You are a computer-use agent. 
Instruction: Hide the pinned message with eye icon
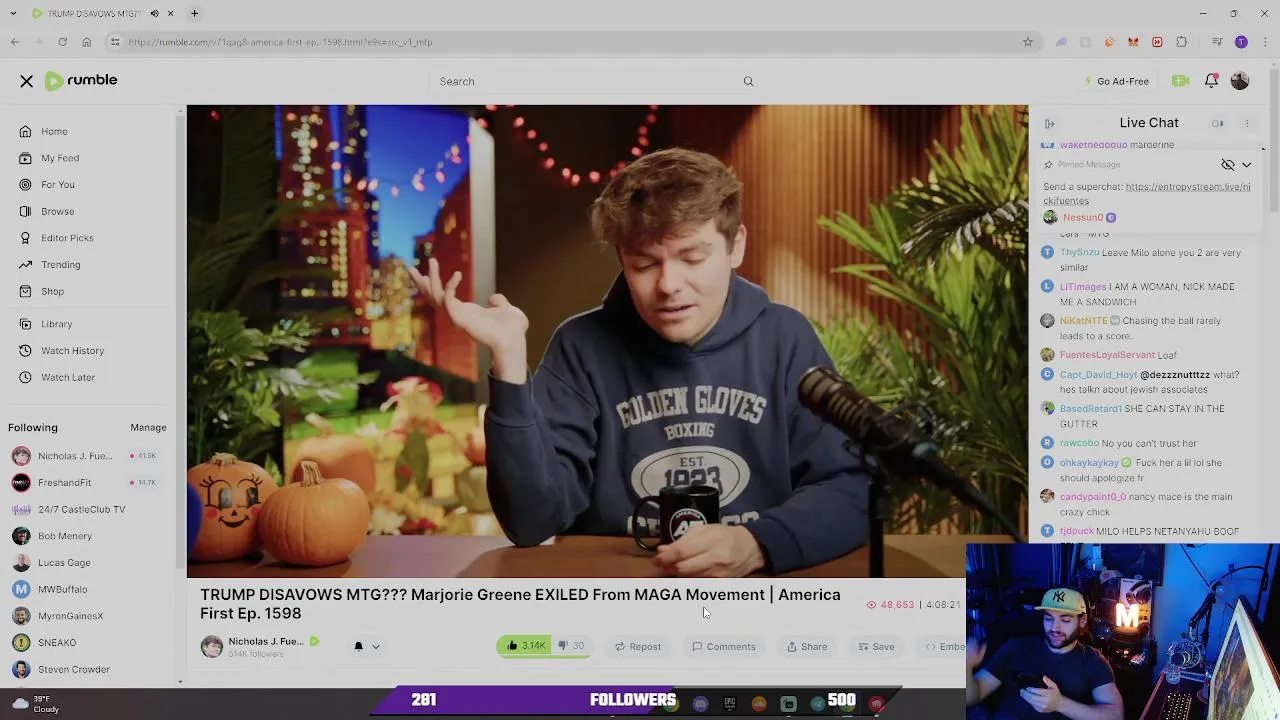click(x=1228, y=165)
